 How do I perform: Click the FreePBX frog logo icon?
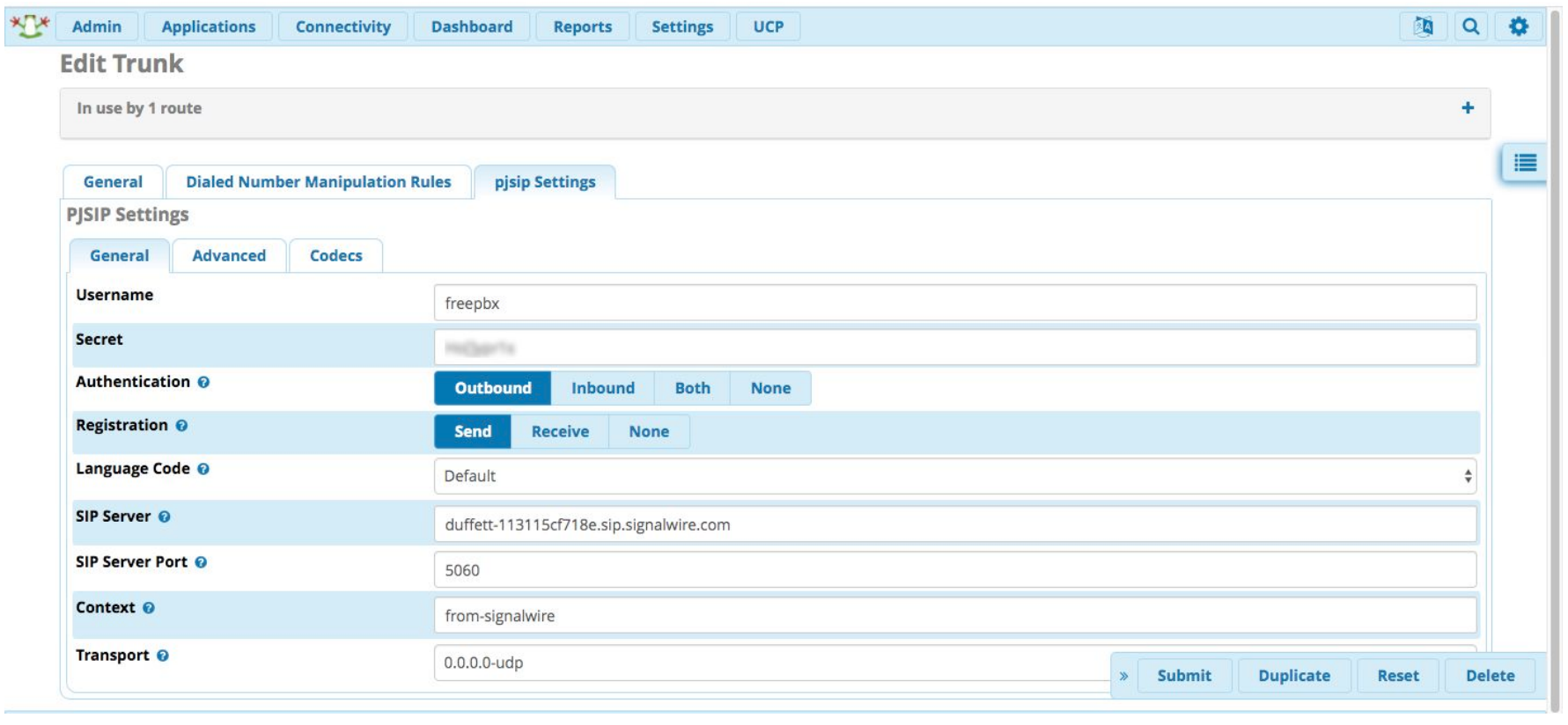tap(29, 26)
